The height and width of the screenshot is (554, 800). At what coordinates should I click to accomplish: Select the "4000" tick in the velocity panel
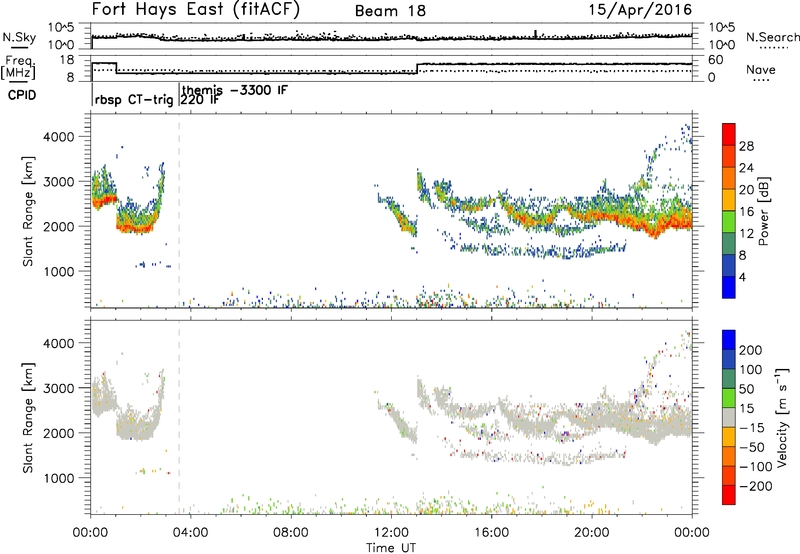coord(59,343)
